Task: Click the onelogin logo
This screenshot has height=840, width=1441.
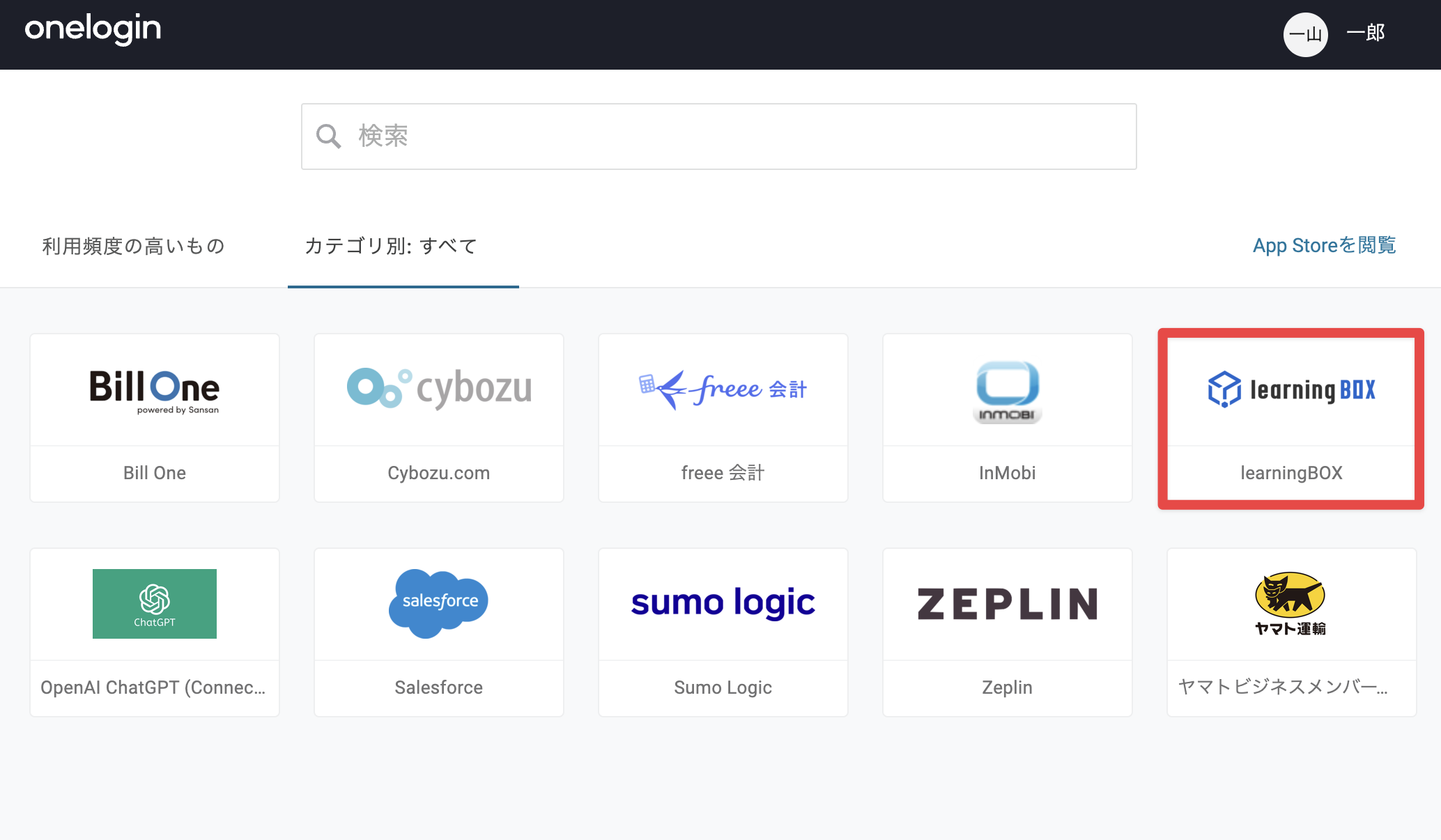Action: [x=93, y=29]
